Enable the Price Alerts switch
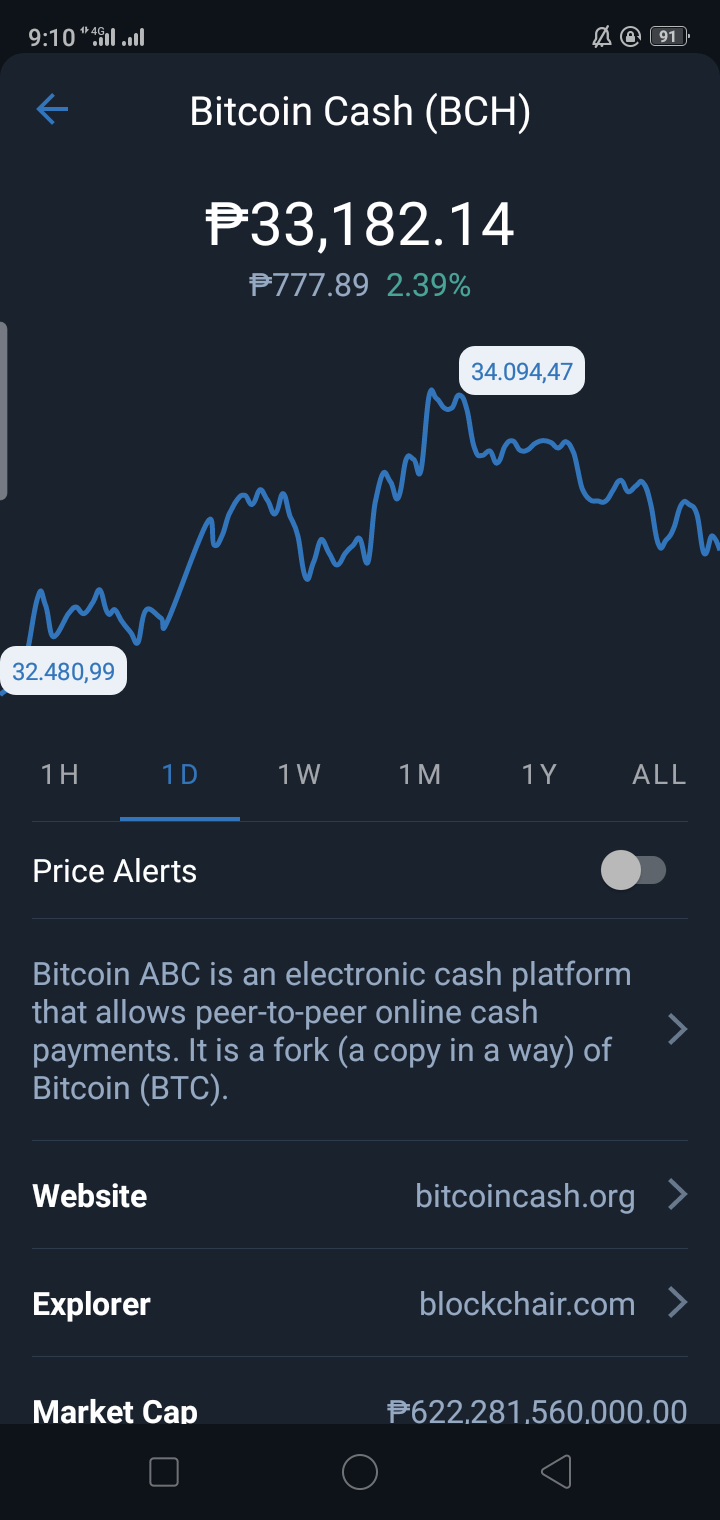The height and width of the screenshot is (1520, 720). (633, 870)
